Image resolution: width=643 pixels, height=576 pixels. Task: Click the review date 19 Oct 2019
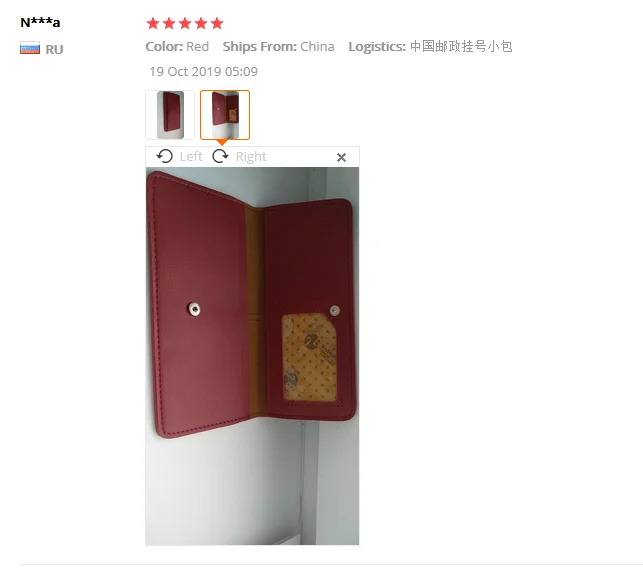click(203, 72)
